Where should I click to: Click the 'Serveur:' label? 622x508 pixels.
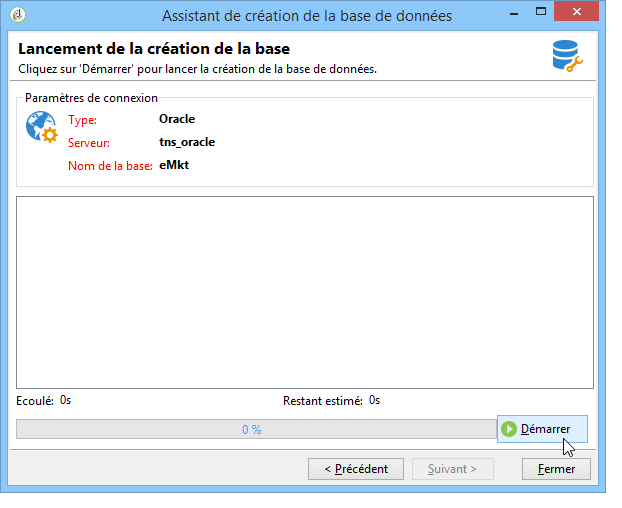88,143
